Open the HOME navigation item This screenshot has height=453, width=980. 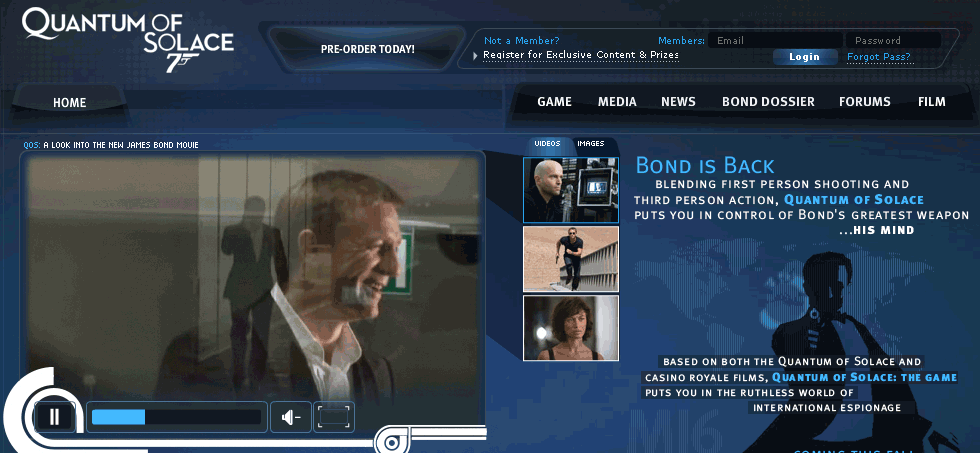point(69,103)
